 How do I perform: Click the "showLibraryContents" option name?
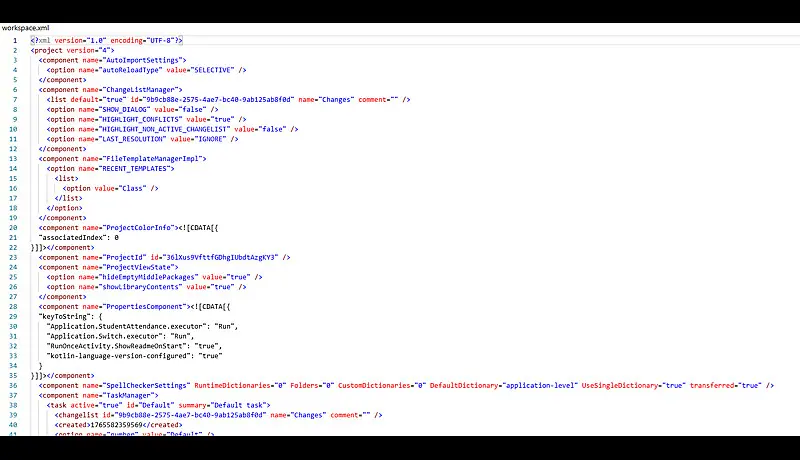pyautogui.click(x=140, y=287)
